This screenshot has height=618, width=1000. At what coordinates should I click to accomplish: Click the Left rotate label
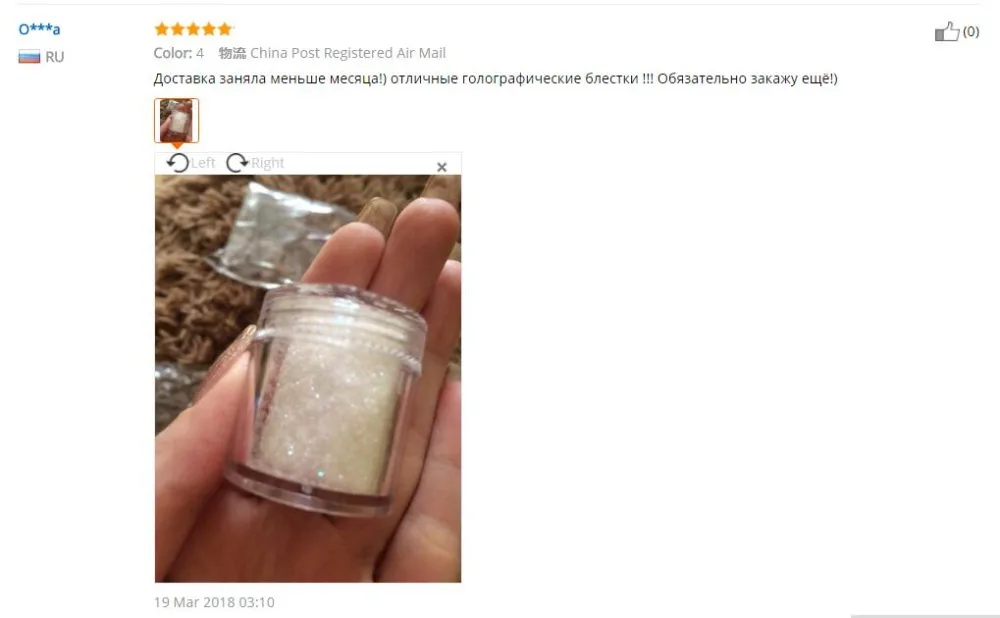pos(203,163)
